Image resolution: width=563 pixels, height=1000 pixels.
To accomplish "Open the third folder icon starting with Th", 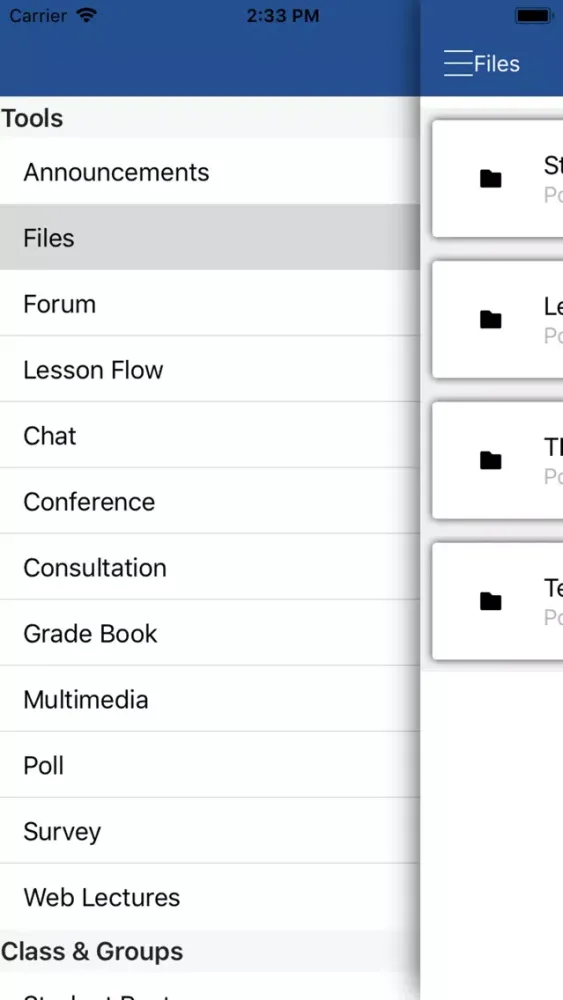I will point(490,460).
